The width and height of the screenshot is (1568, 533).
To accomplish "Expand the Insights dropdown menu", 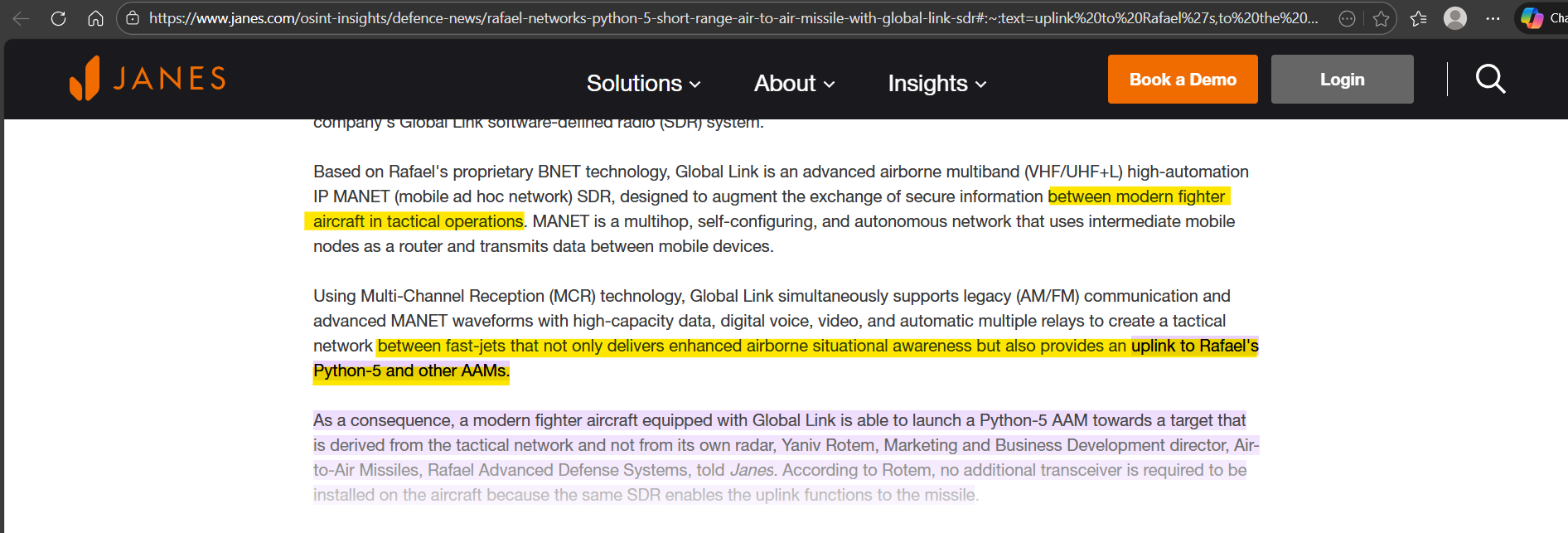I will [x=936, y=84].
